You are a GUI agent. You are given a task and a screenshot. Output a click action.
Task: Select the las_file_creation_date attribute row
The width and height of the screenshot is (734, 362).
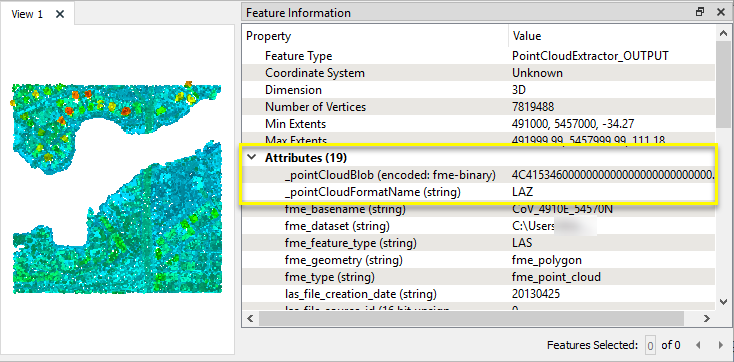479,294
